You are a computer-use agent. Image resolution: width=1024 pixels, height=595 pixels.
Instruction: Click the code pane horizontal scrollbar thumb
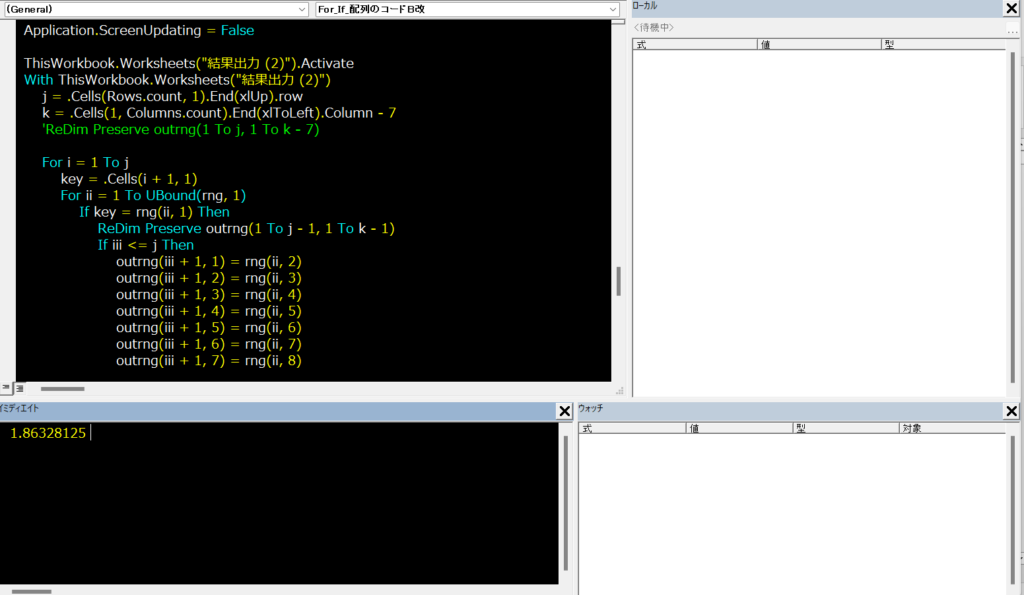[x=62, y=388]
